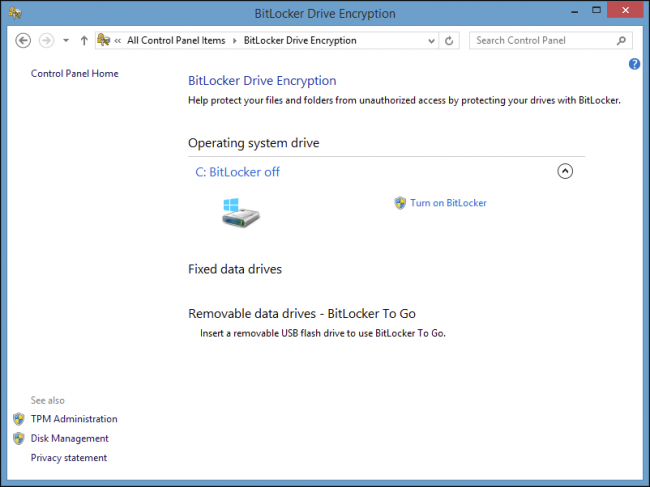Click the search magnifier icon
This screenshot has width=650, height=487.
pos(621,41)
